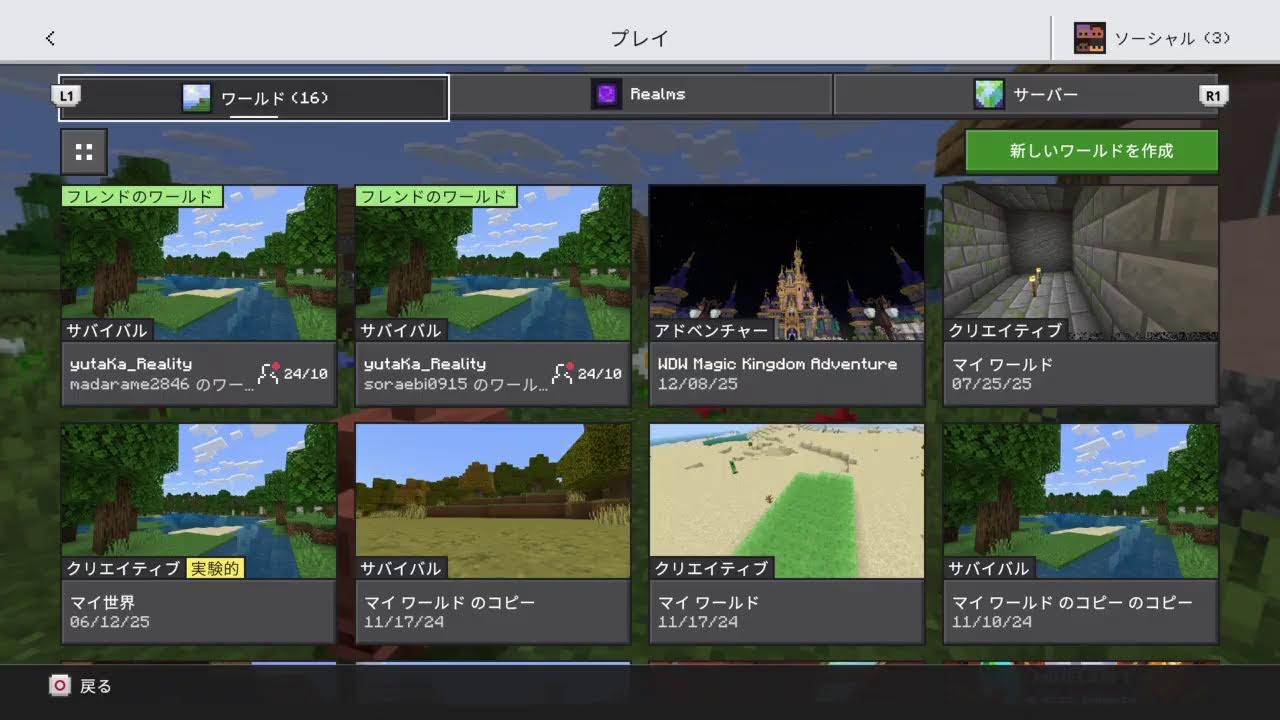Click サバイバル label on のコピー 11/17/24 world

(x=401, y=568)
